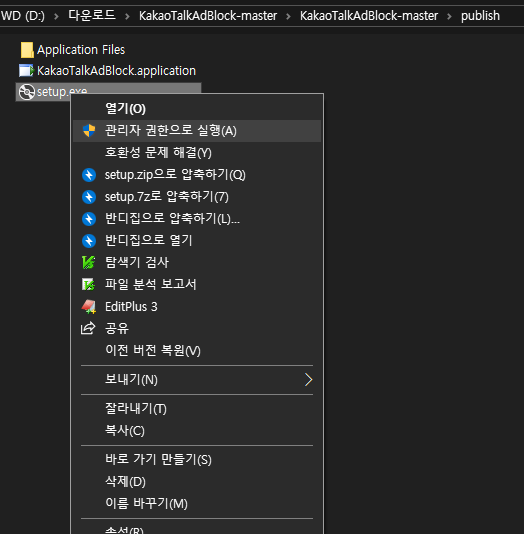This screenshot has width=524, height=534.
Task: Select 공유 menu entry
Action: 197,328
